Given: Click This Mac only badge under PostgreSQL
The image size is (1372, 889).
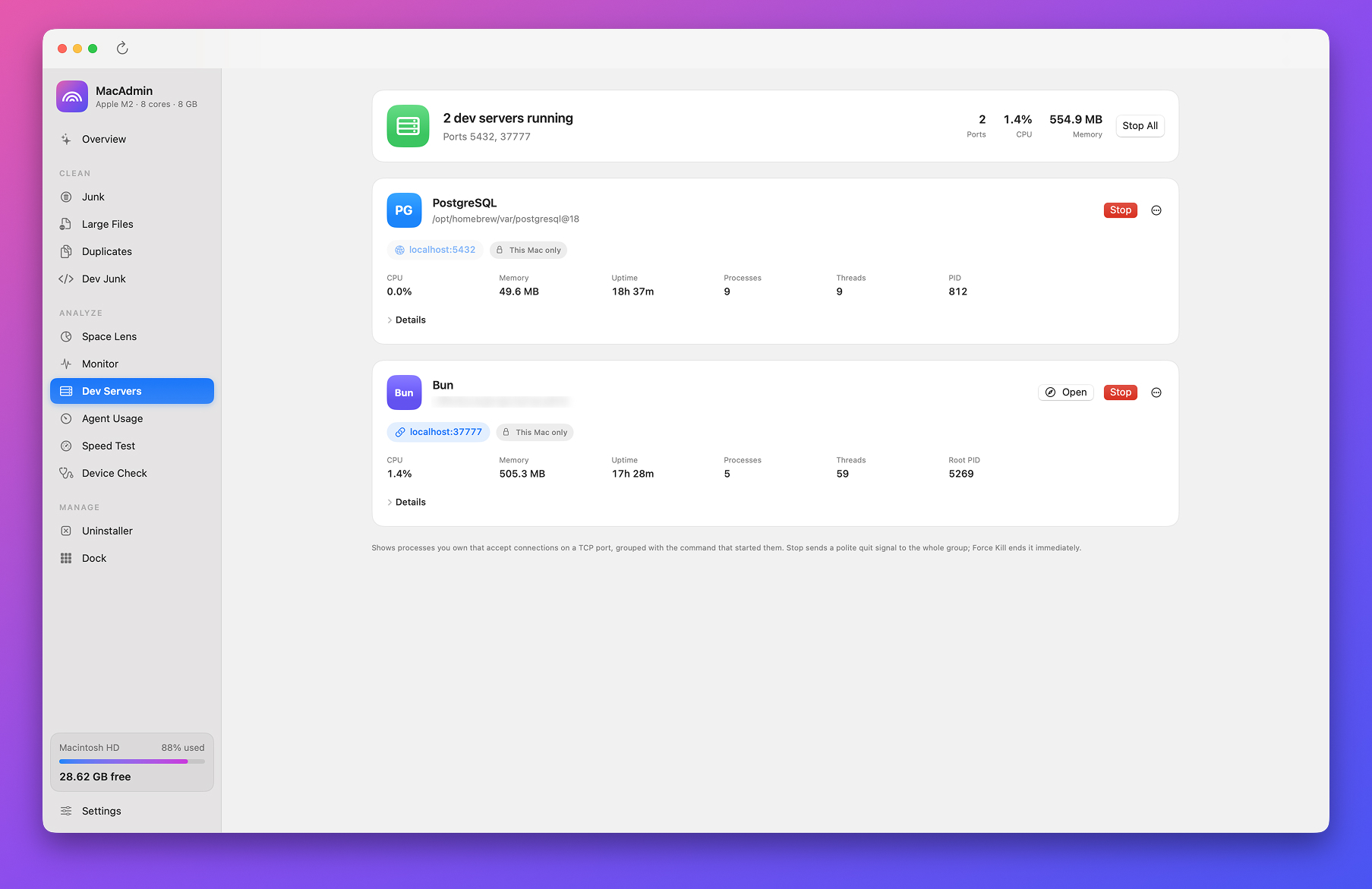Looking at the screenshot, I should (528, 250).
